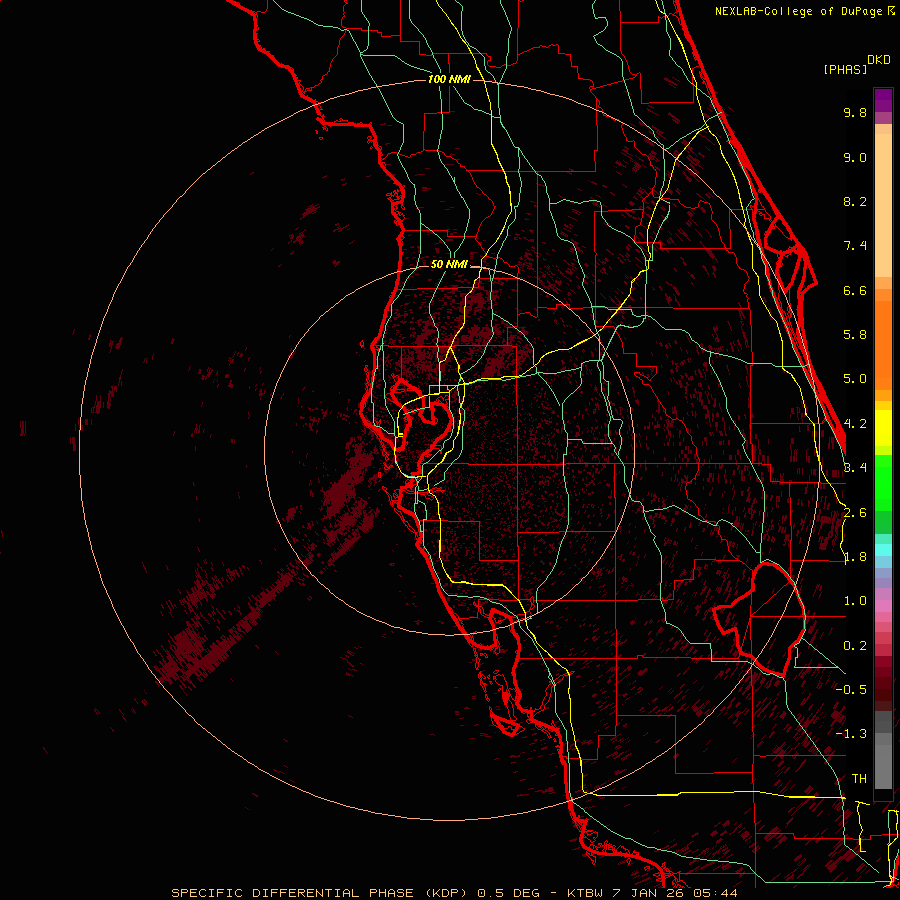Click the 5.0 value on the color scale
The height and width of the screenshot is (900, 900).
[x=855, y=379]
